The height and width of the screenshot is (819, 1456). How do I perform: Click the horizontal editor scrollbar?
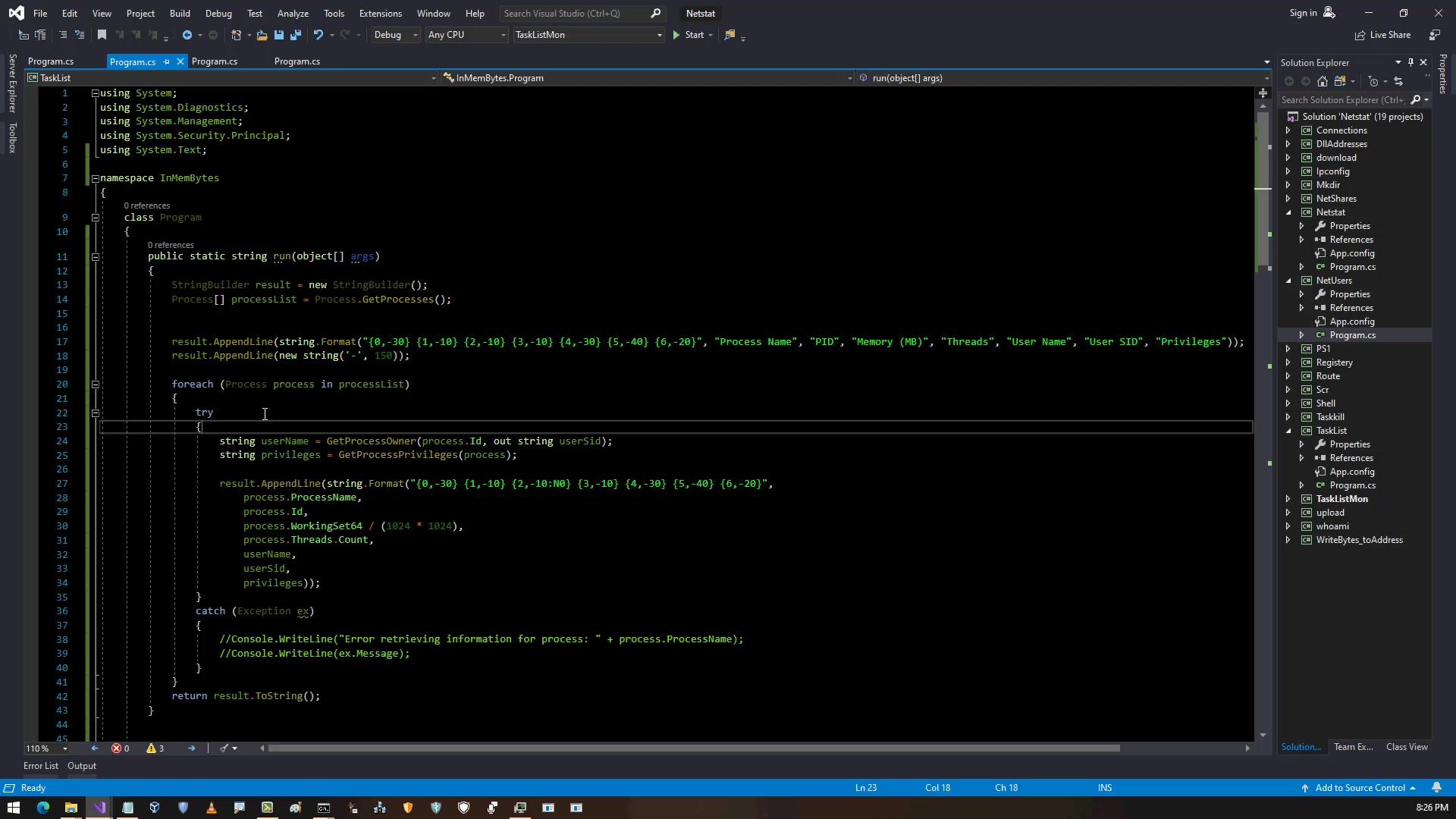[693, 748]
